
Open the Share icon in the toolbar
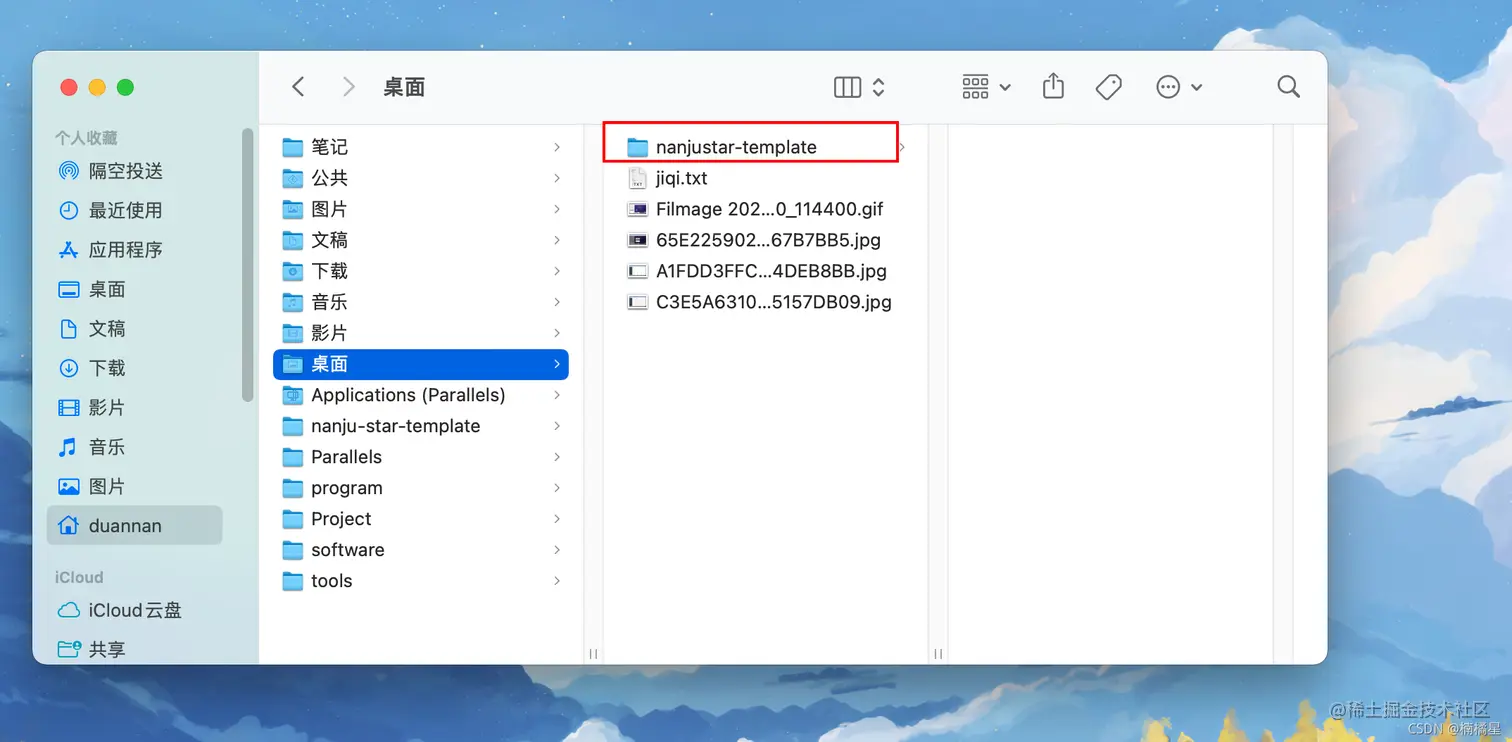click(1052, 87)
